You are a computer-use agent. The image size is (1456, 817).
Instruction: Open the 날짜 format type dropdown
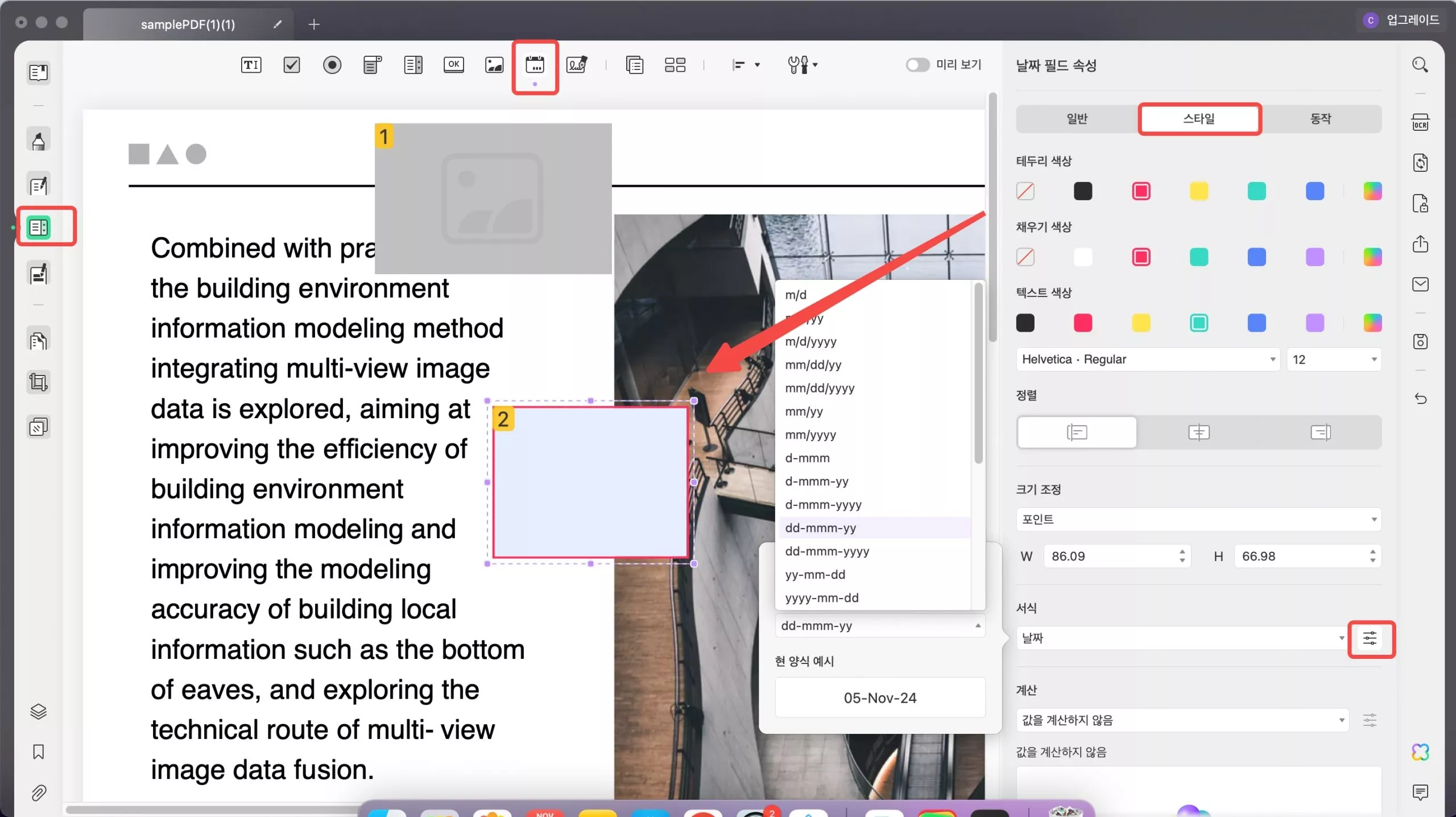click(1182, 638)
